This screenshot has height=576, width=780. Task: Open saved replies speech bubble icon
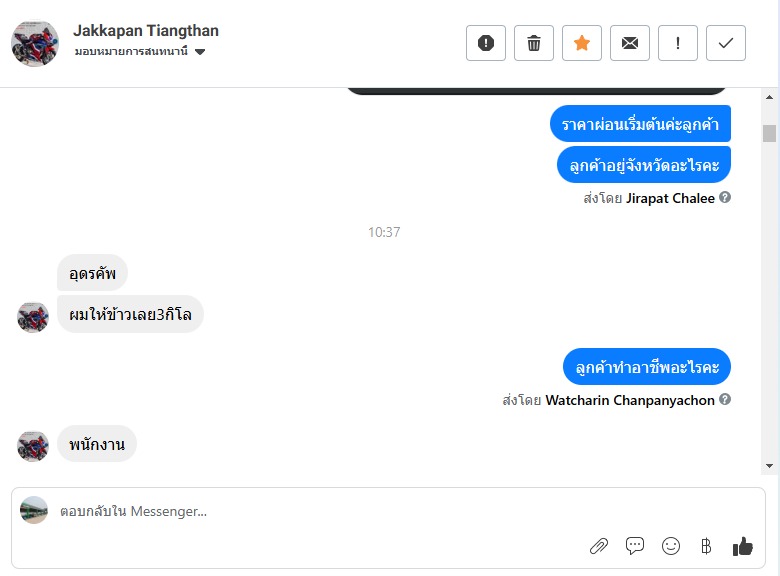pos(635,546)
